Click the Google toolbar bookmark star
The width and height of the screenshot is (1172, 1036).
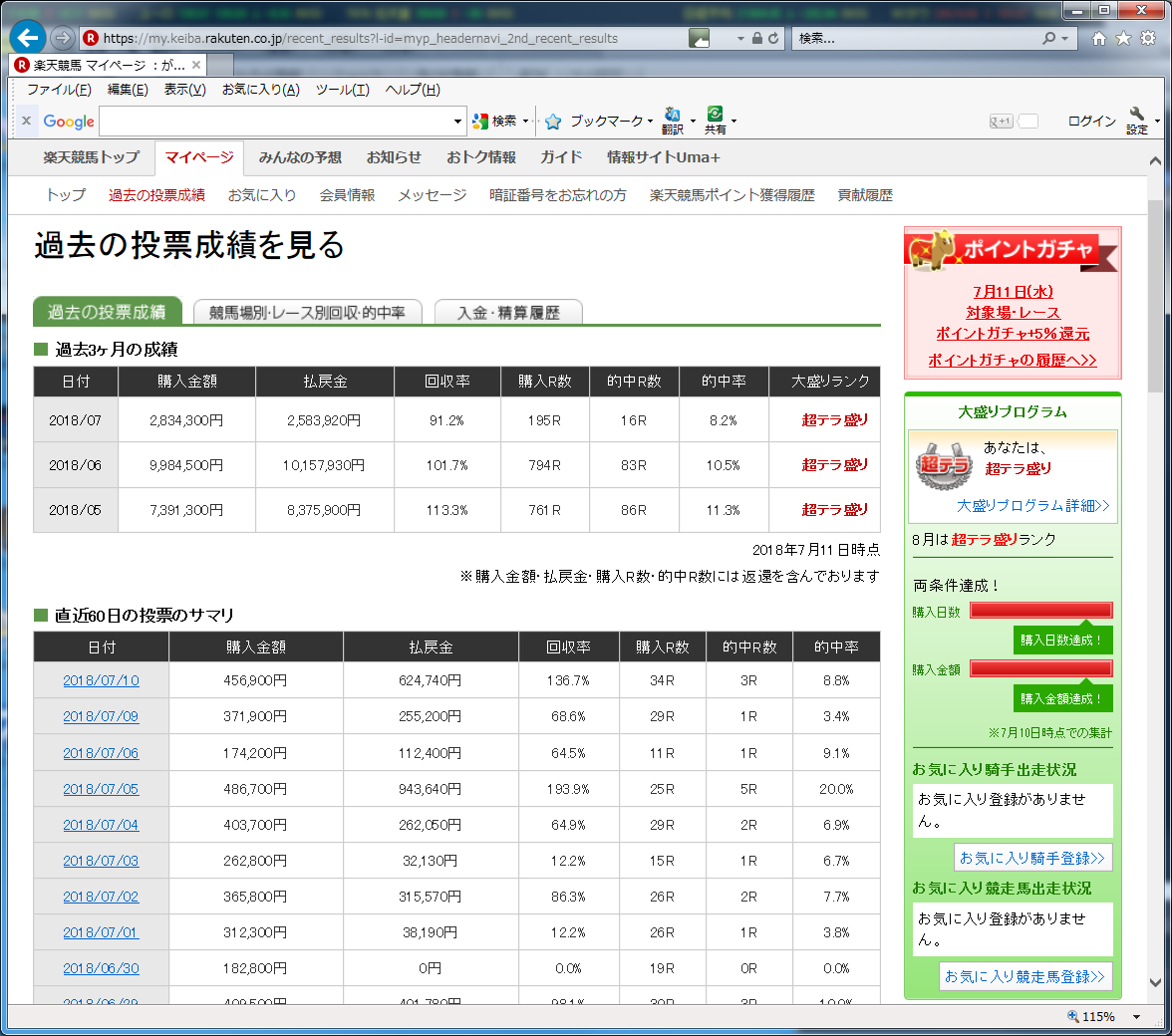click(553, 121)
